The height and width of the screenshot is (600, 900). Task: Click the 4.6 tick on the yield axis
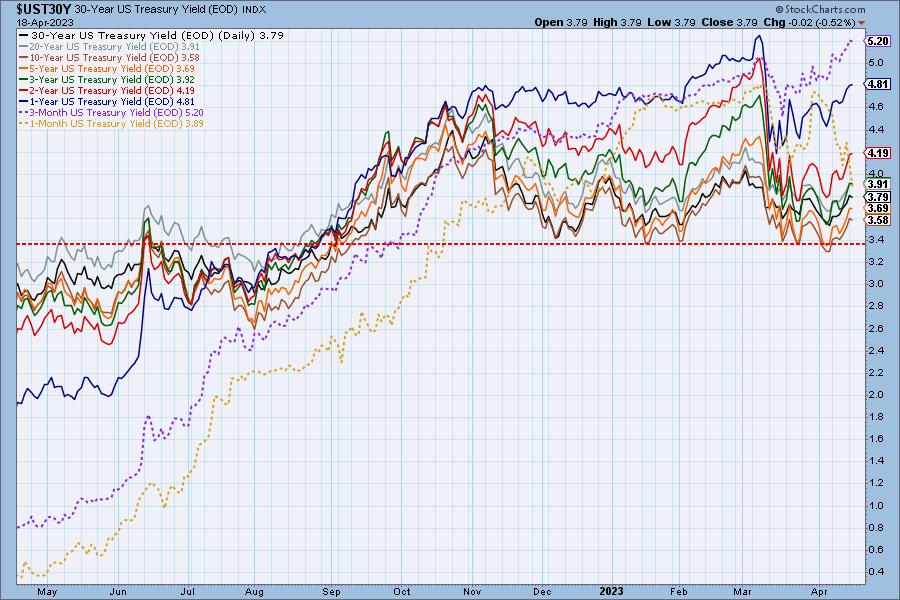(876, 106)
